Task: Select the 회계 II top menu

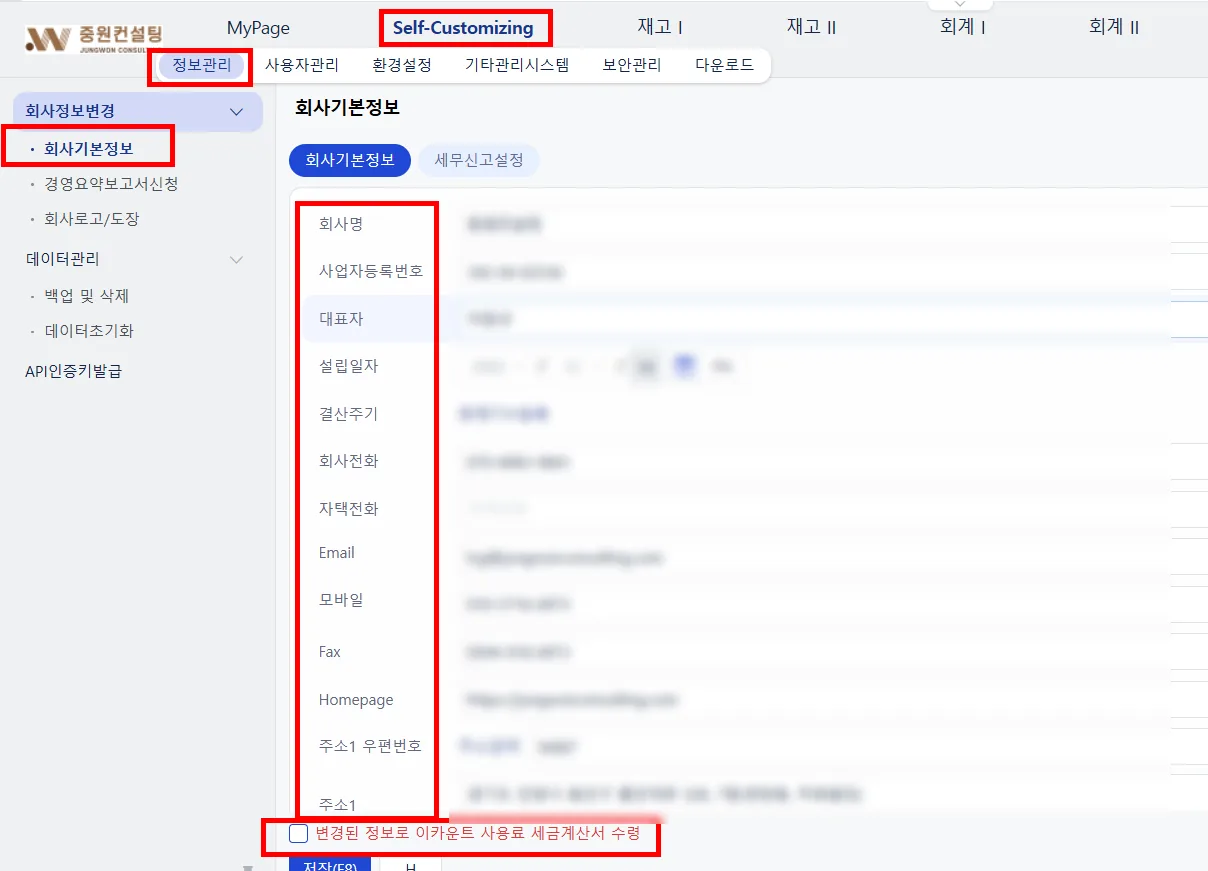Action: pyautogui.click(x=1114, y=27)
